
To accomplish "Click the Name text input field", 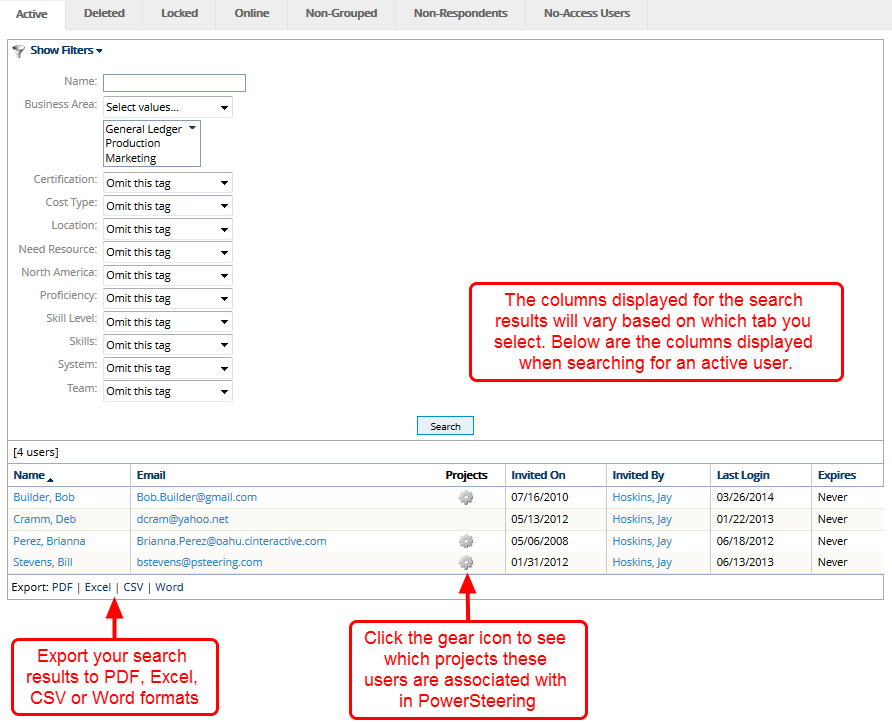I will click(174, 83).
